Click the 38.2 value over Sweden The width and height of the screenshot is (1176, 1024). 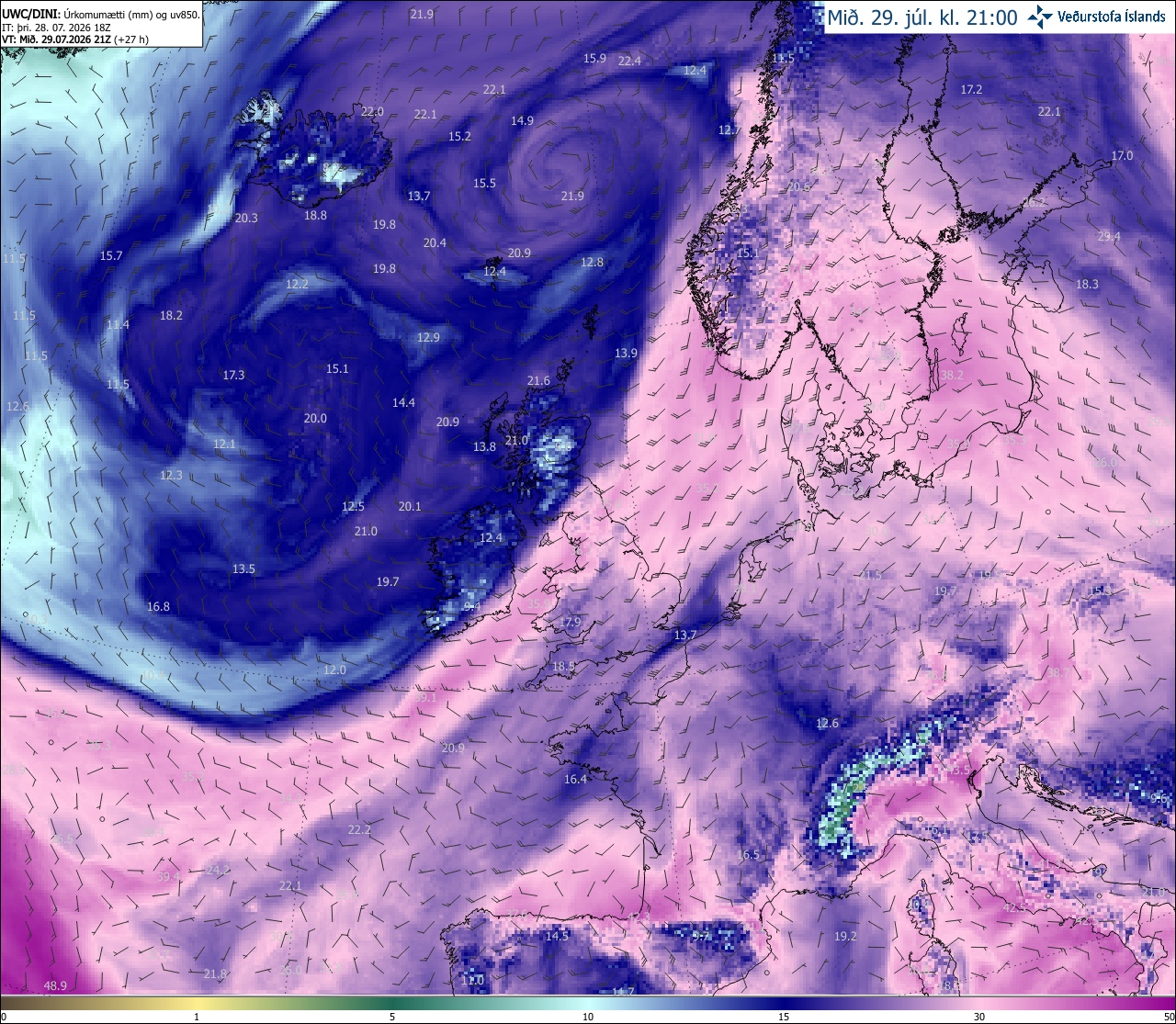[952, 375]
